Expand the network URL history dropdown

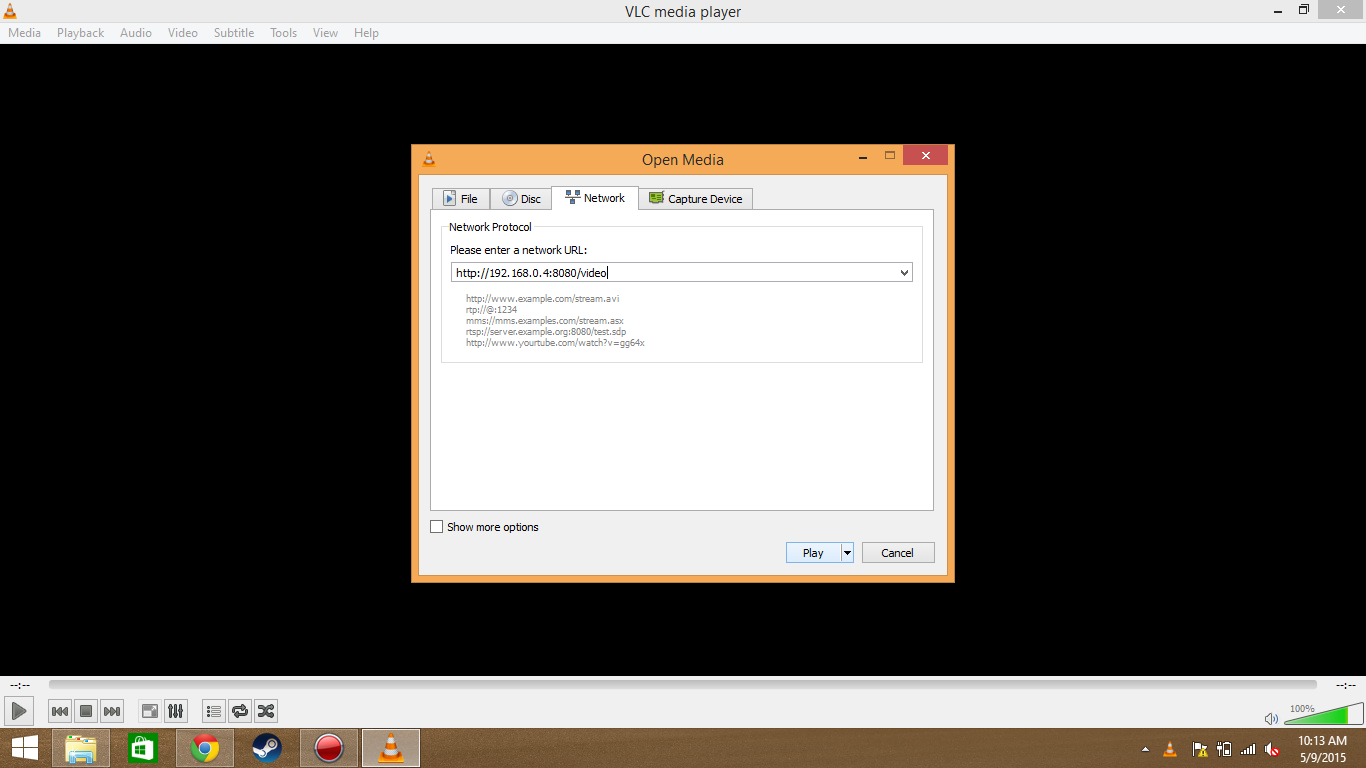point(904,272)
